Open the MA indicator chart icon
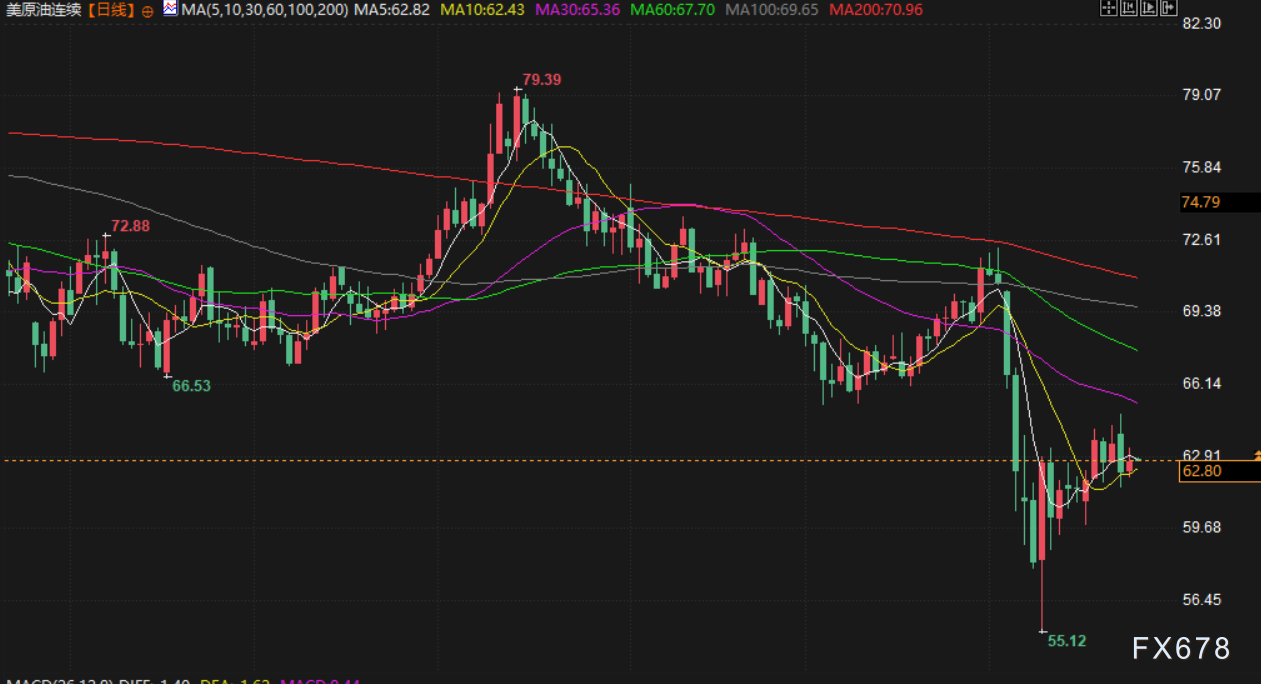1261x684 pixels. pos(170,9)
